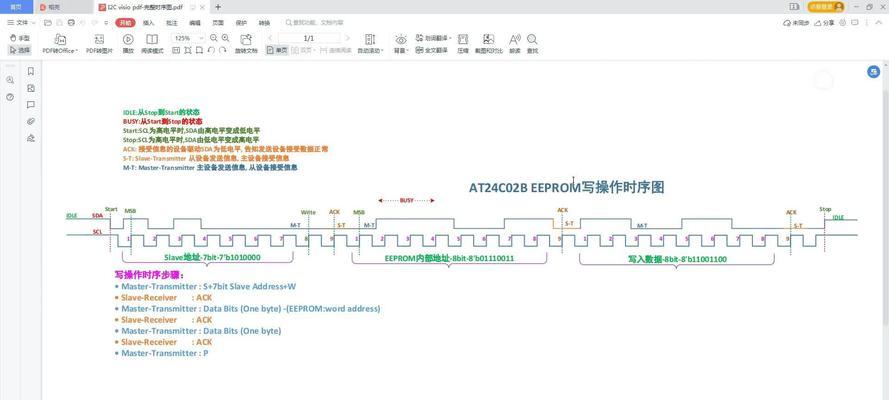Viewport: 889px width, 400px height.
Task: Switch to the 插入 ribbon tab
Action: point(148,22)
